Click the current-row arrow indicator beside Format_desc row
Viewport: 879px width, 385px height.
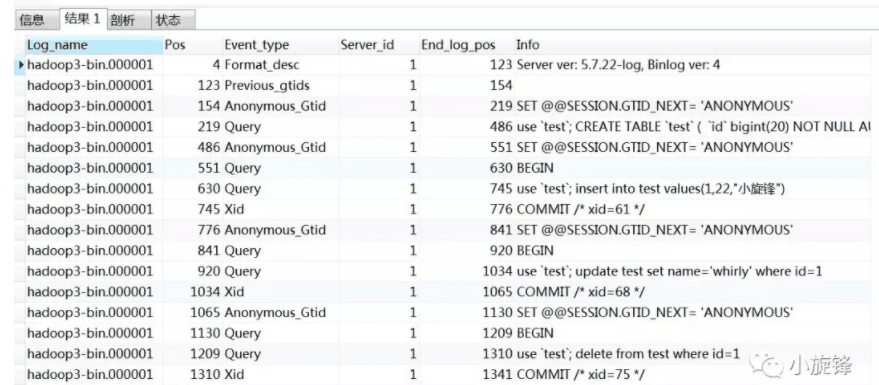tap(20, 65)
